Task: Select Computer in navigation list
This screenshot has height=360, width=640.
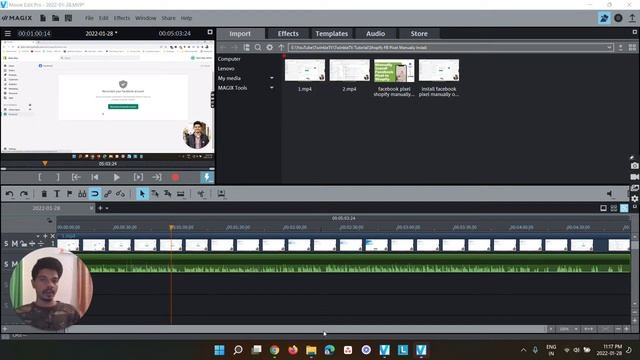Action: tap(229, 59)
